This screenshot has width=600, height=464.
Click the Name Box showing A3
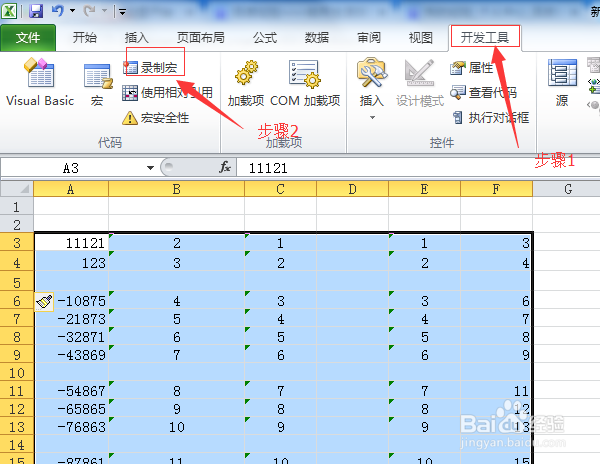(x=71, y=168)
